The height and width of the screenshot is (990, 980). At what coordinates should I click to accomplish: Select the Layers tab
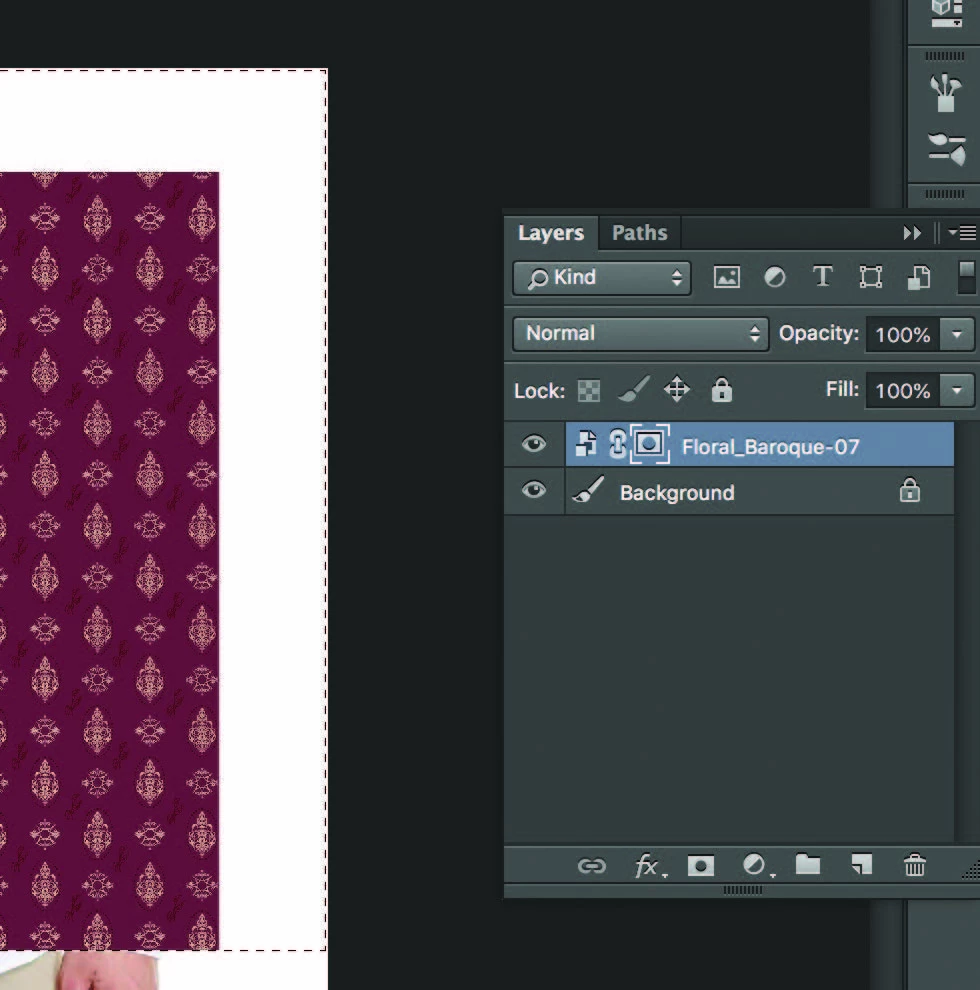[x=551, y=233]
